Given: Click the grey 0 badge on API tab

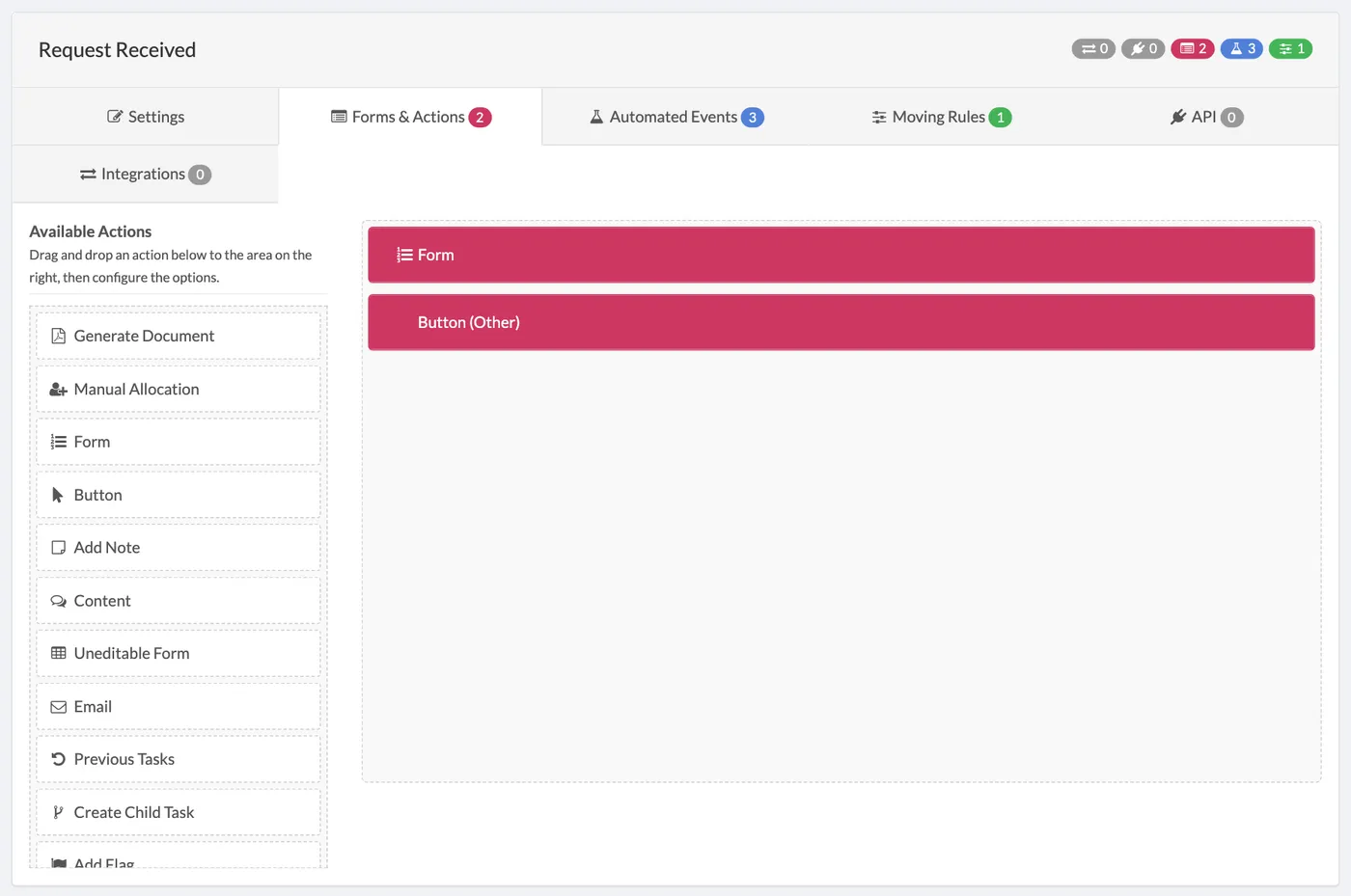Looking at the screenshot, I should click(x=1231, y=118).
